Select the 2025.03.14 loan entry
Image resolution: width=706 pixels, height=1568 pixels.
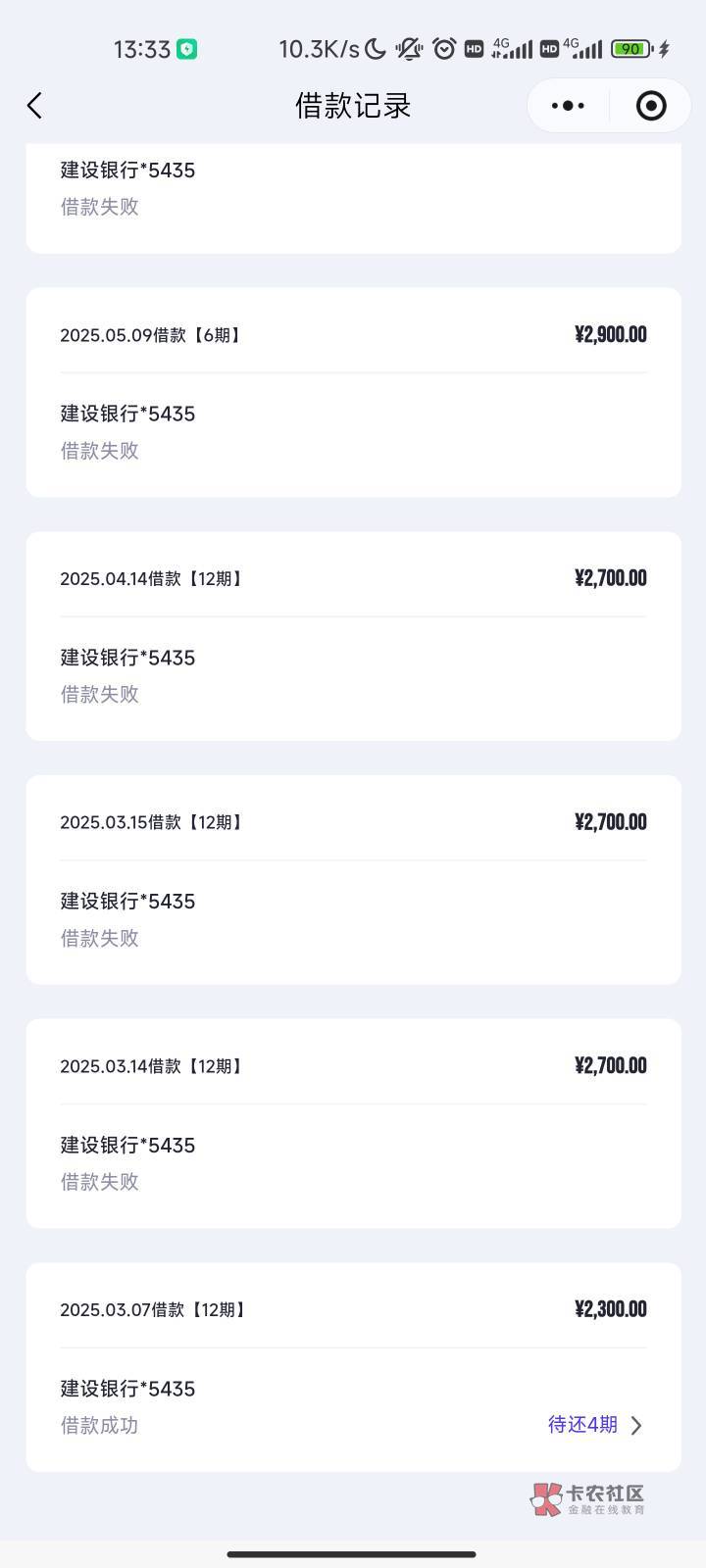[x=353, y=1123]
